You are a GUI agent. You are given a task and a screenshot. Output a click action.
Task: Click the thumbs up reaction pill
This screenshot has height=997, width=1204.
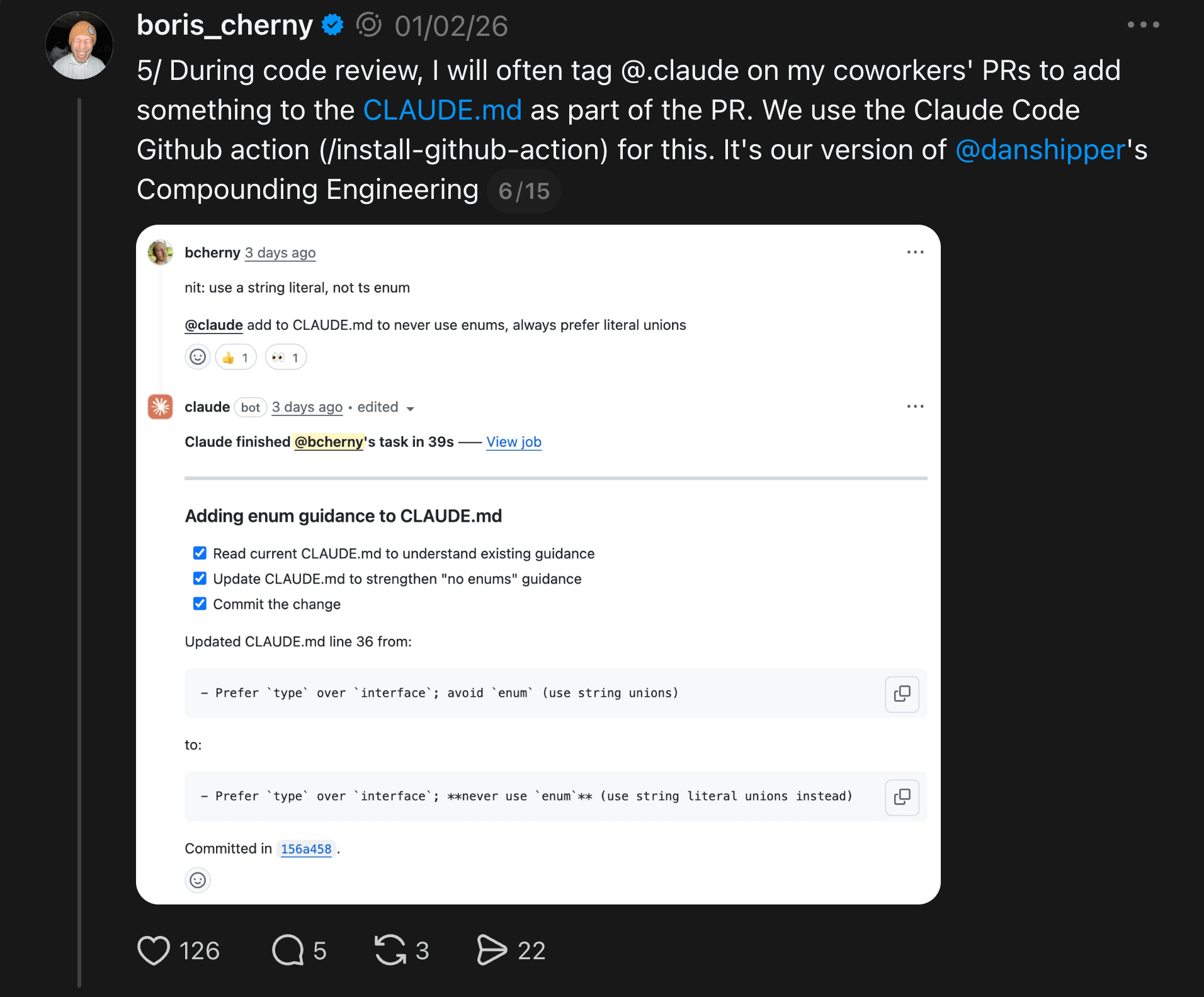(236, 357)
